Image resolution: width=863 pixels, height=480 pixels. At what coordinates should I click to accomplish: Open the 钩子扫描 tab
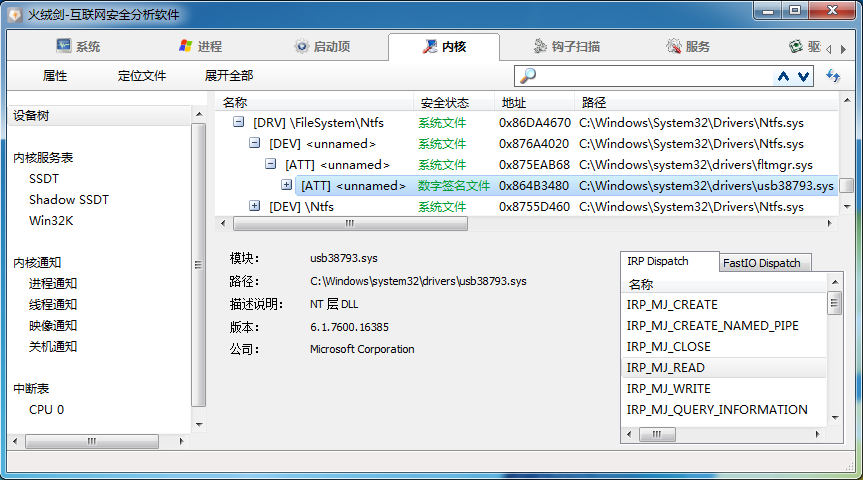click(x=566, y=47)
